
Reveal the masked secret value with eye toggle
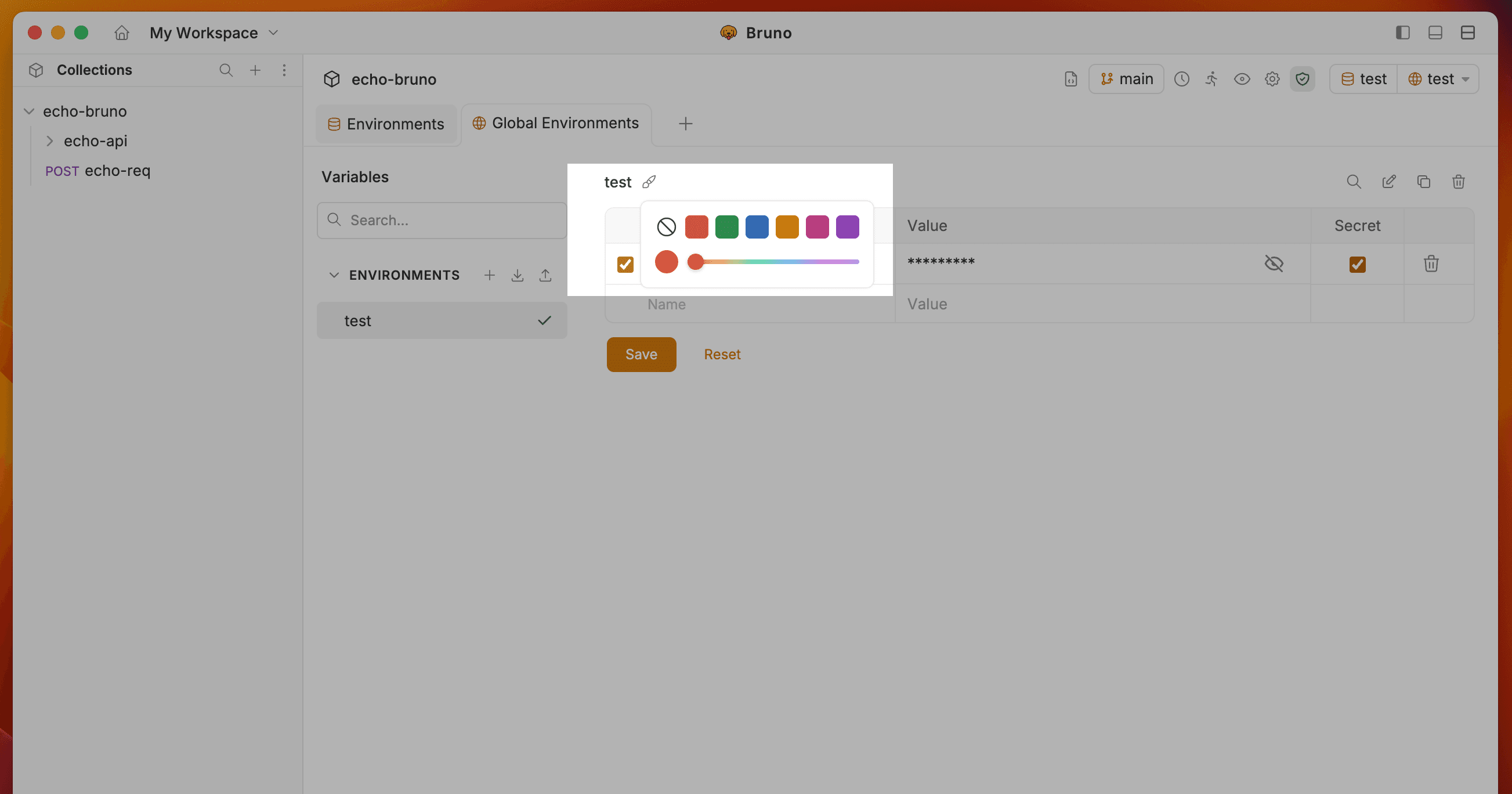tap(1274, 264)
